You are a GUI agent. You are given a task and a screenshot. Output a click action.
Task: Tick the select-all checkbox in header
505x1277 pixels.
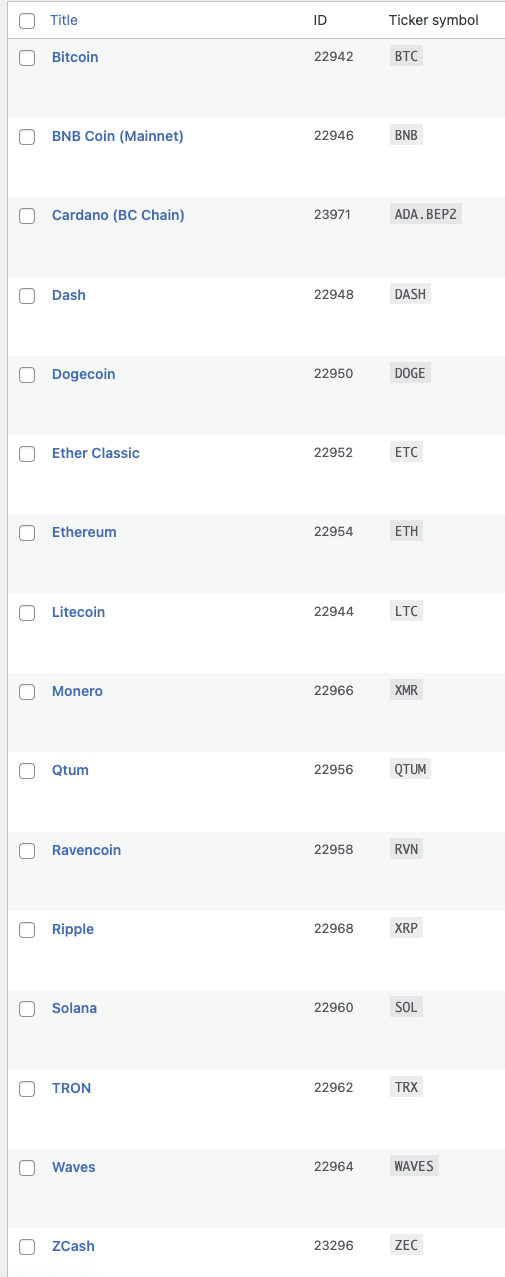[27, 20]
